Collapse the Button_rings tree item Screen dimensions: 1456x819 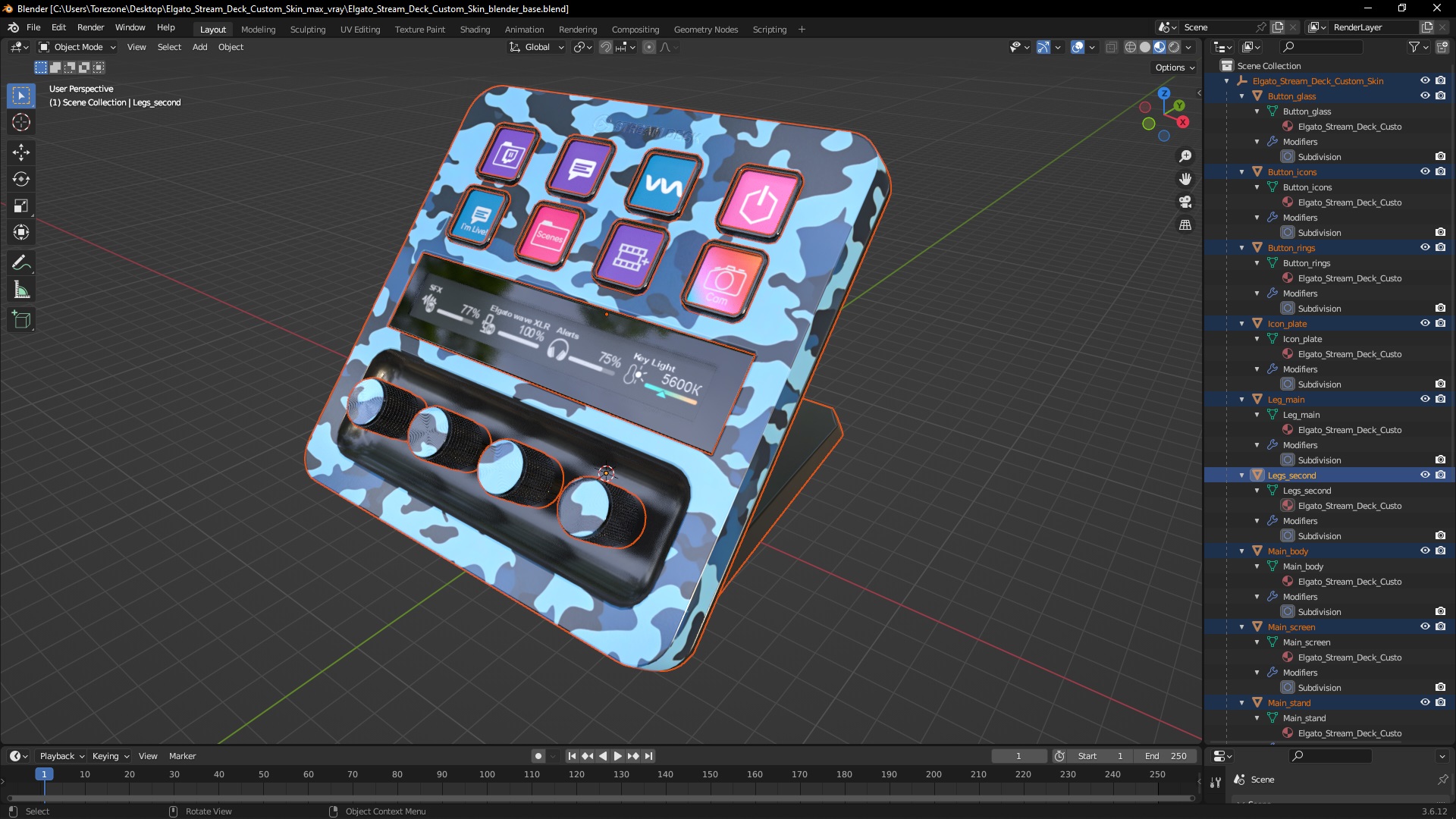click(x=1242, y=248)
